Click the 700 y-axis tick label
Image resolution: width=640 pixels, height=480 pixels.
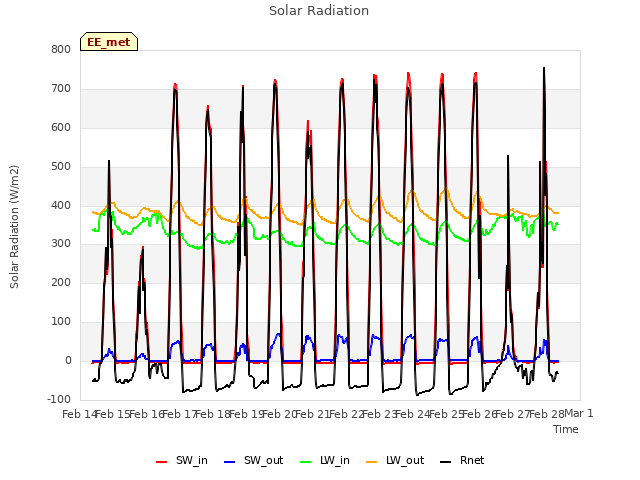click(61, 89)
